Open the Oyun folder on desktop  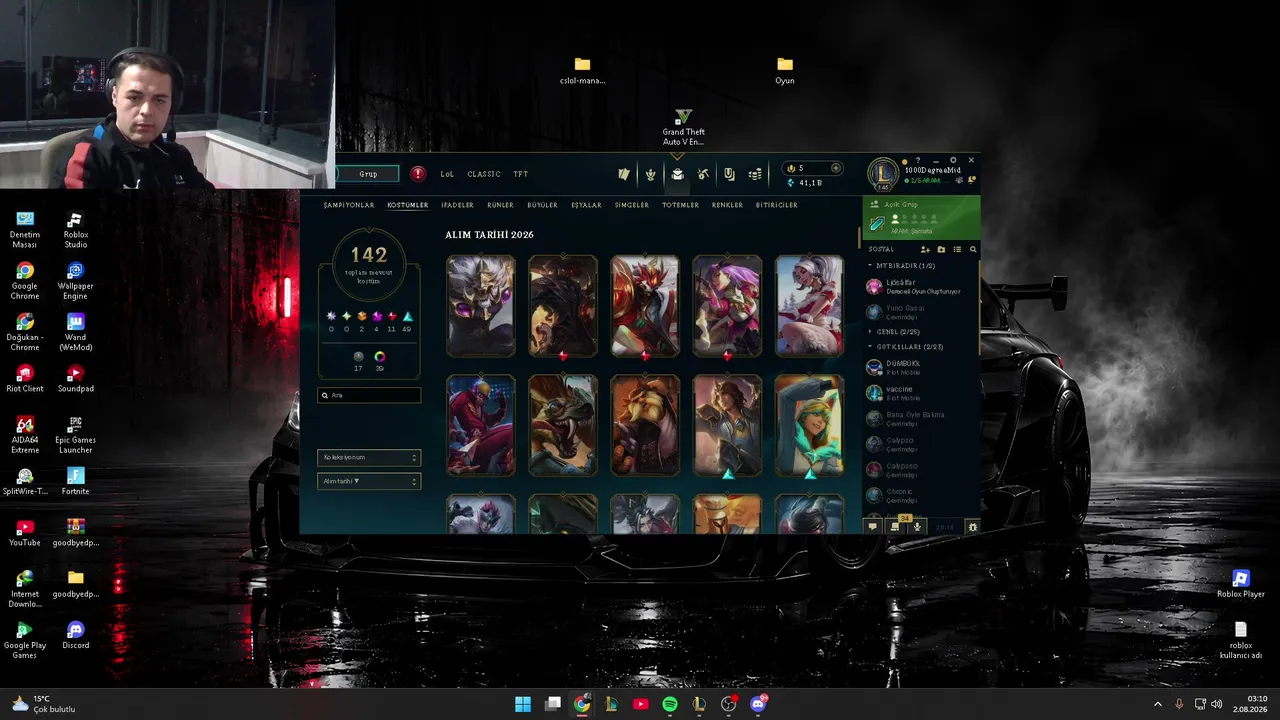784,70
